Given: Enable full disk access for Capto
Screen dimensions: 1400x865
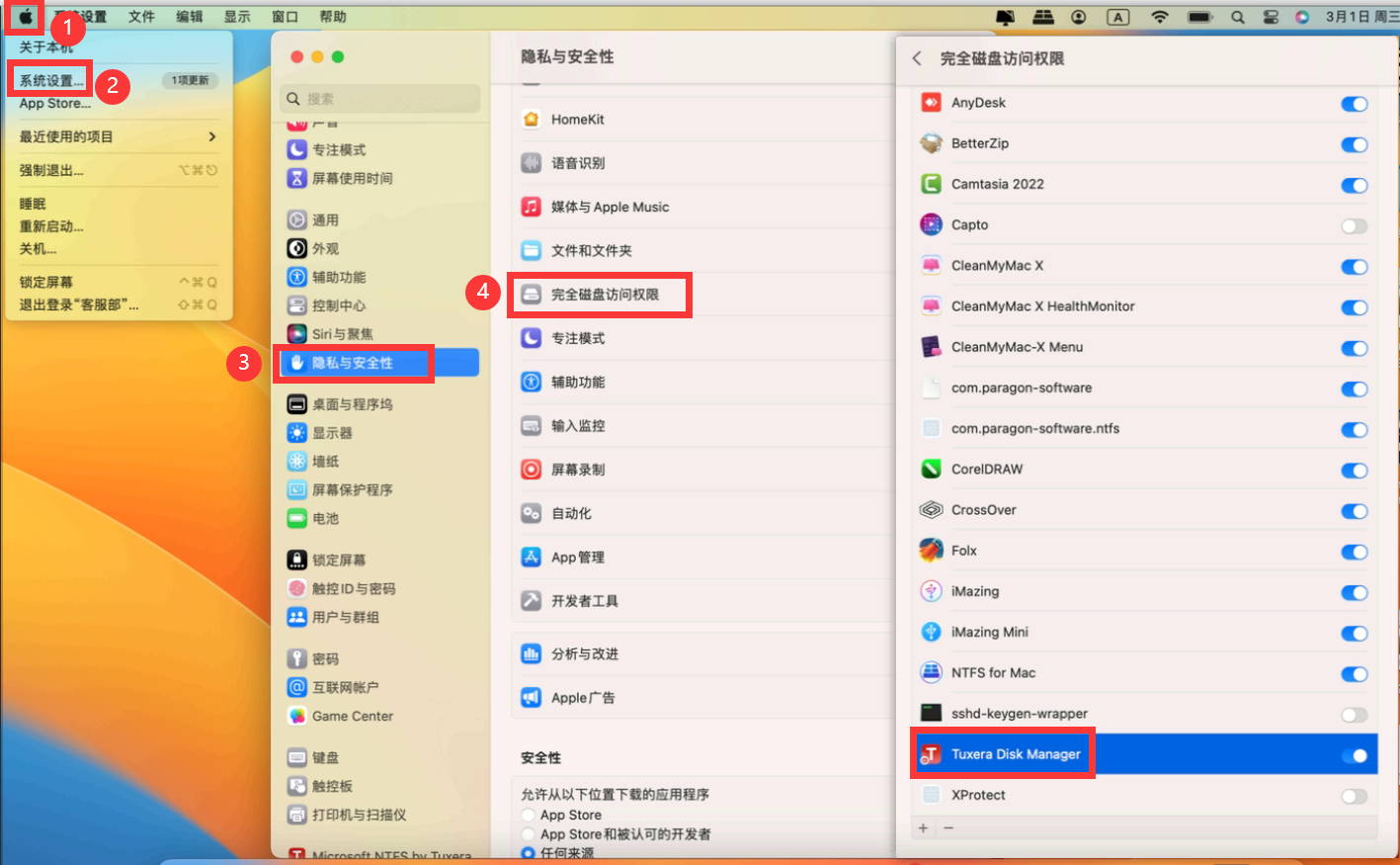Looking at the screenshot, I should point(1354,226).
